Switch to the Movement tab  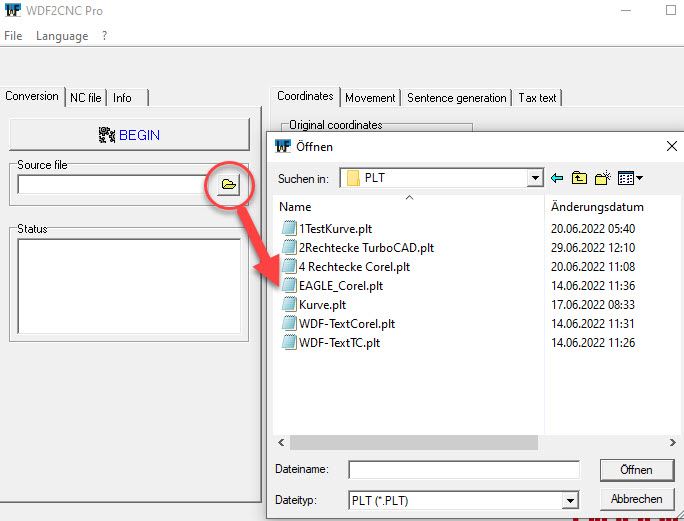[370, 98]
